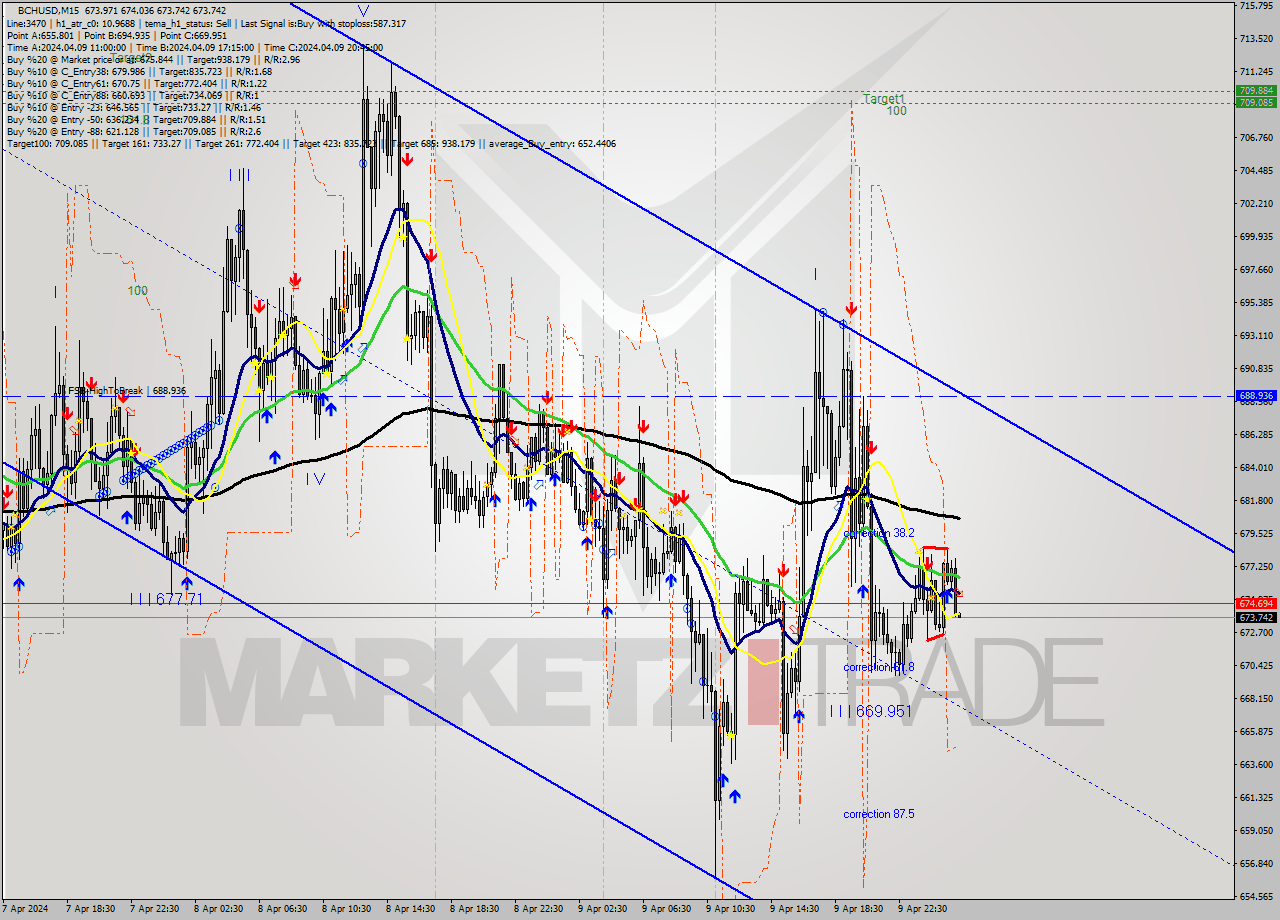
Task: Click the current price tag 673.742
Action: 1256,617
